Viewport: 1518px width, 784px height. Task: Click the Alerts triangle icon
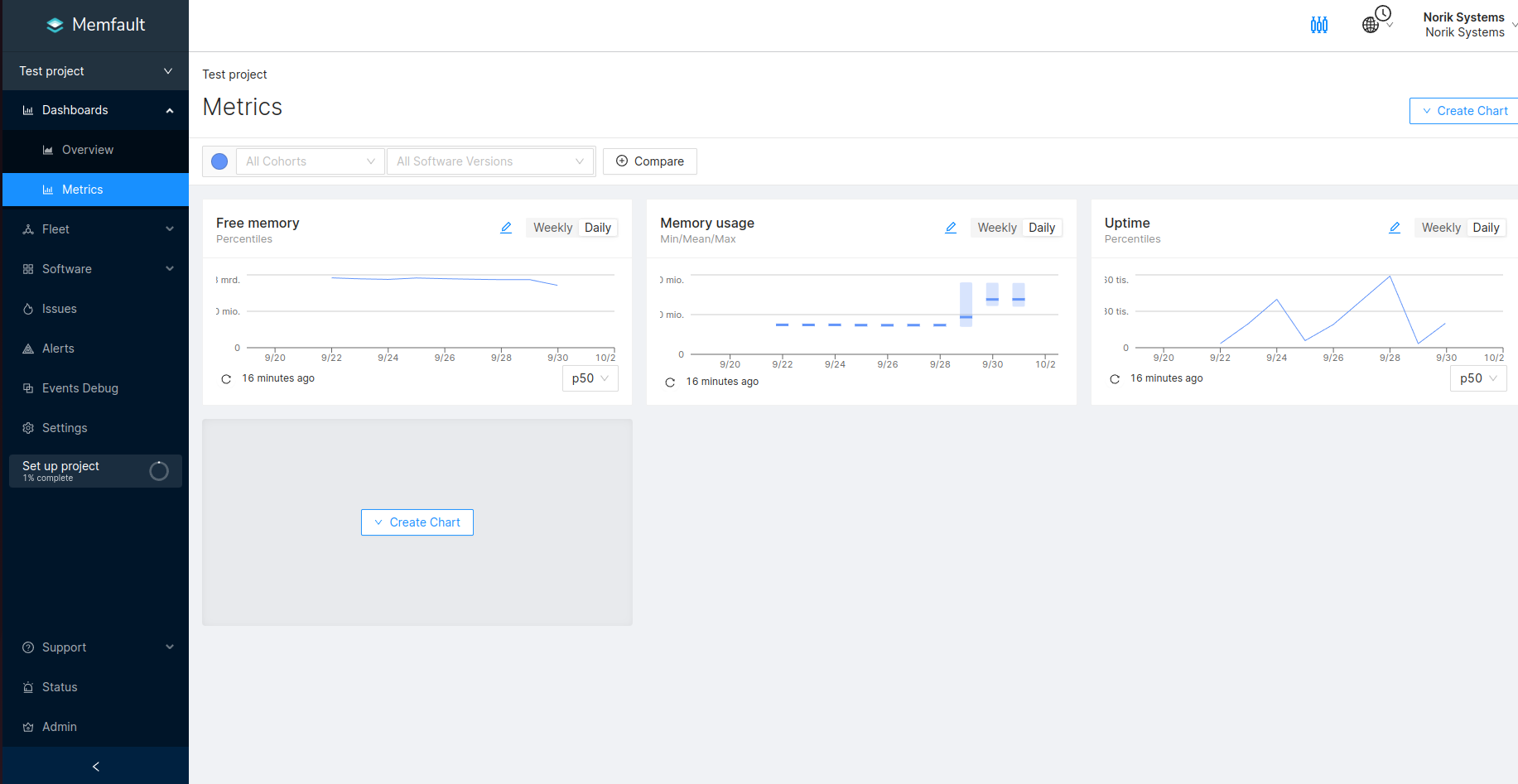[28, 349]
